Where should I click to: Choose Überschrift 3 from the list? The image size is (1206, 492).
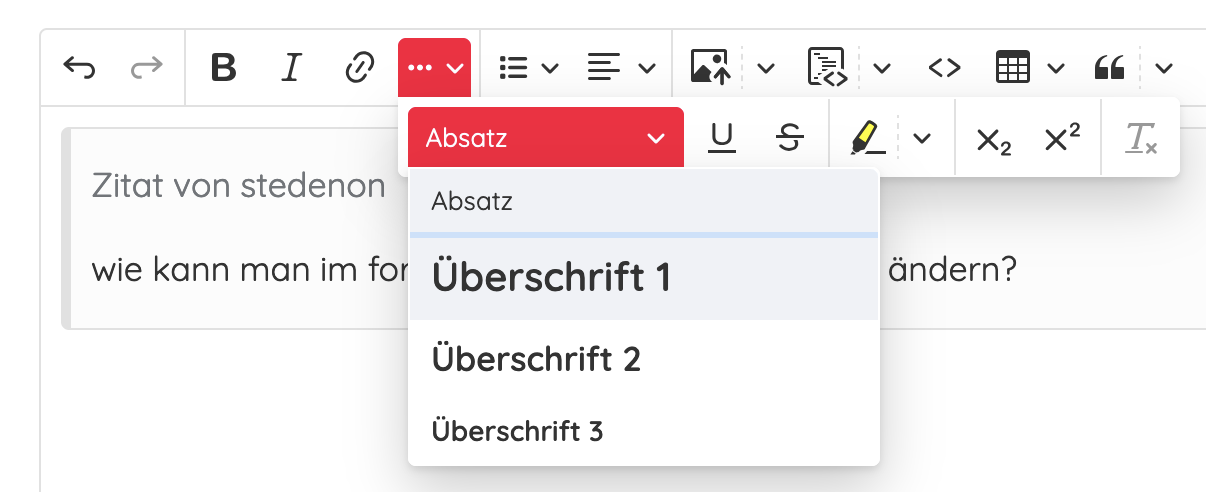point(644,431)
